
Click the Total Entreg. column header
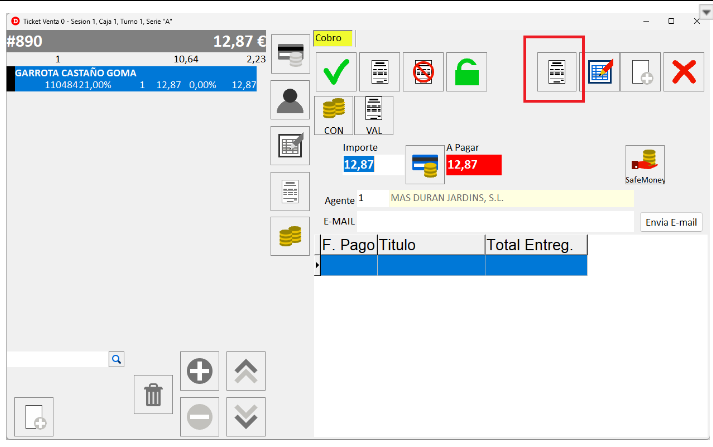click(x=536, y=245)
